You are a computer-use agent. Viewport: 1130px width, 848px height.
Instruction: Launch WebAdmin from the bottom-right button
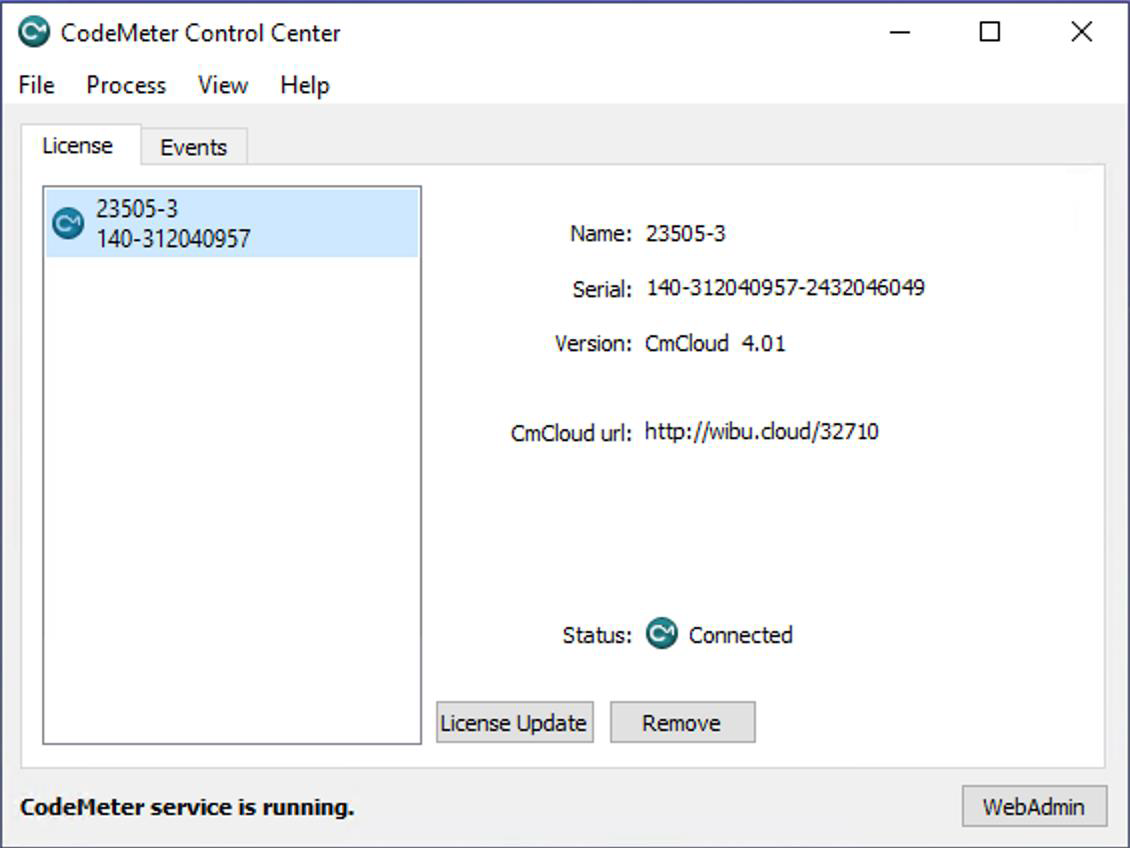1033,806
